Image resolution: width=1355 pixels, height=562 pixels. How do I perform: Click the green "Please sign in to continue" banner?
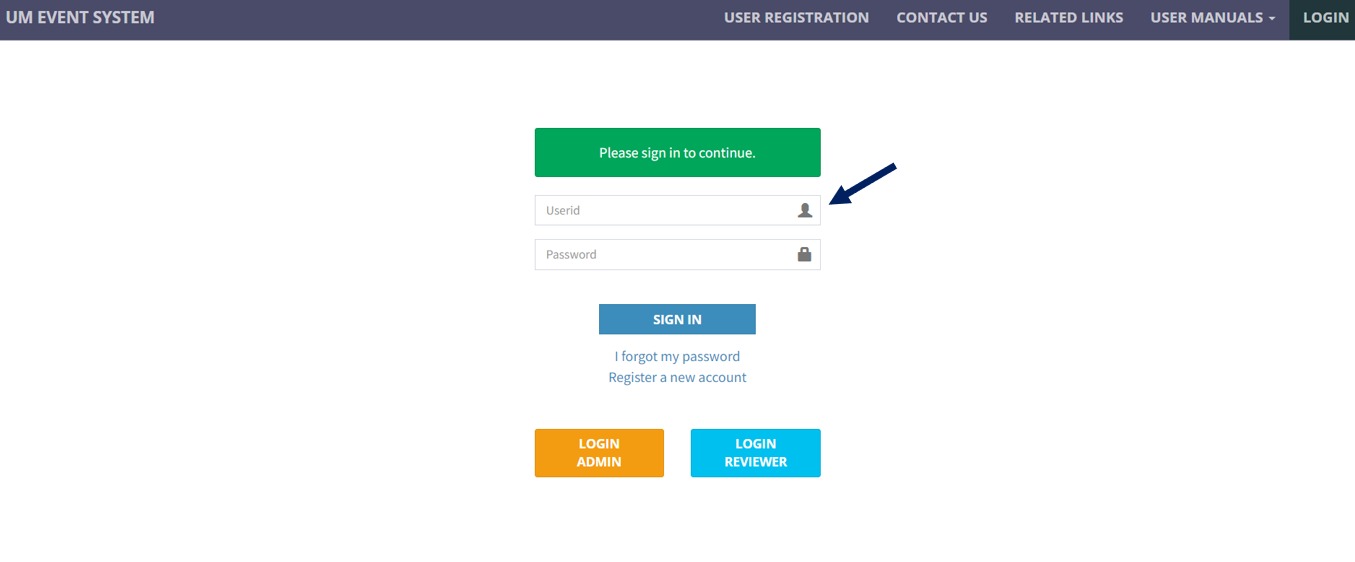(x=677, y=153)
